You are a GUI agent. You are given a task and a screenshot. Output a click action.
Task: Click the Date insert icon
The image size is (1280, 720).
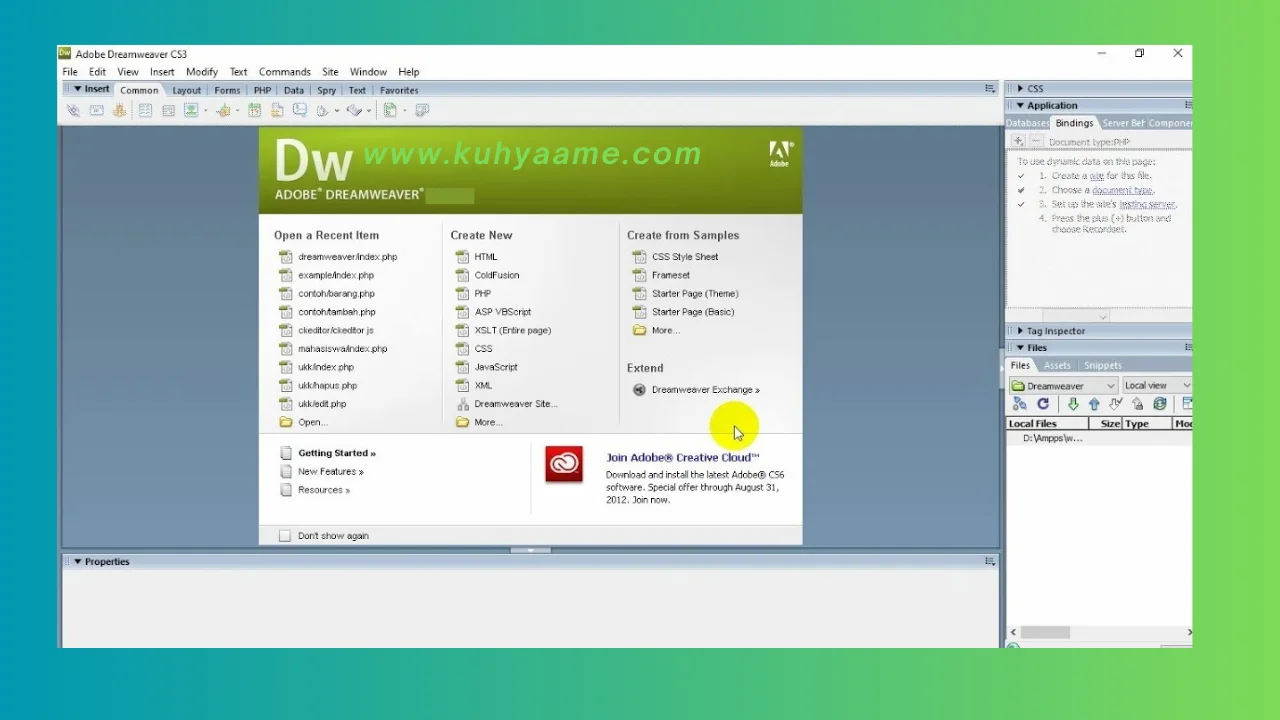(254, 111)
